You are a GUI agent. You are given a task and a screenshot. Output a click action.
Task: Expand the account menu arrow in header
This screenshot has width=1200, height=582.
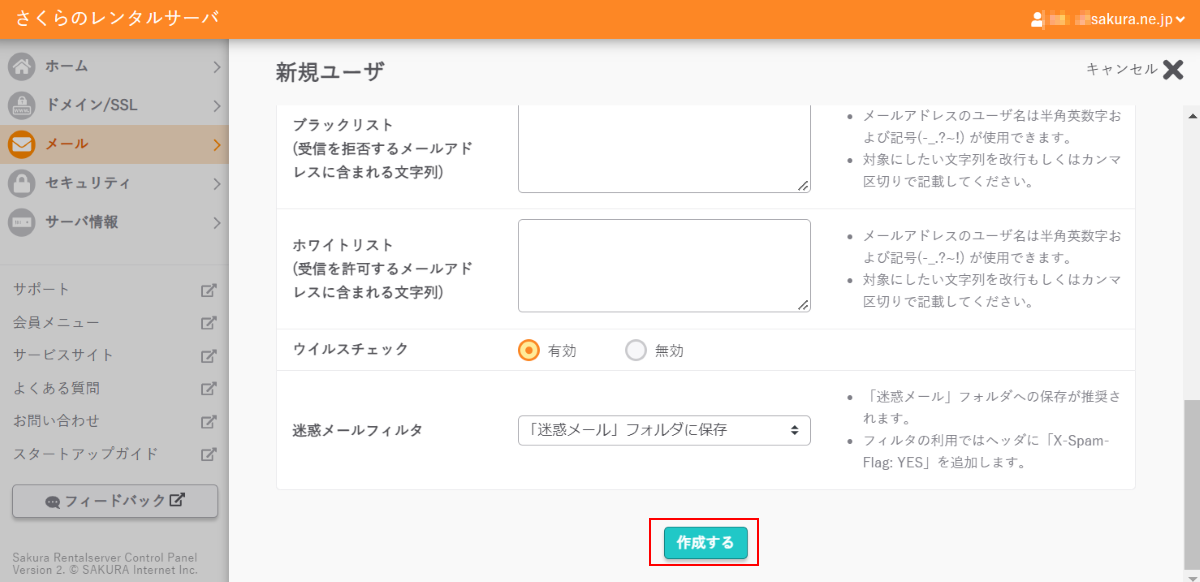(1180, 20)
